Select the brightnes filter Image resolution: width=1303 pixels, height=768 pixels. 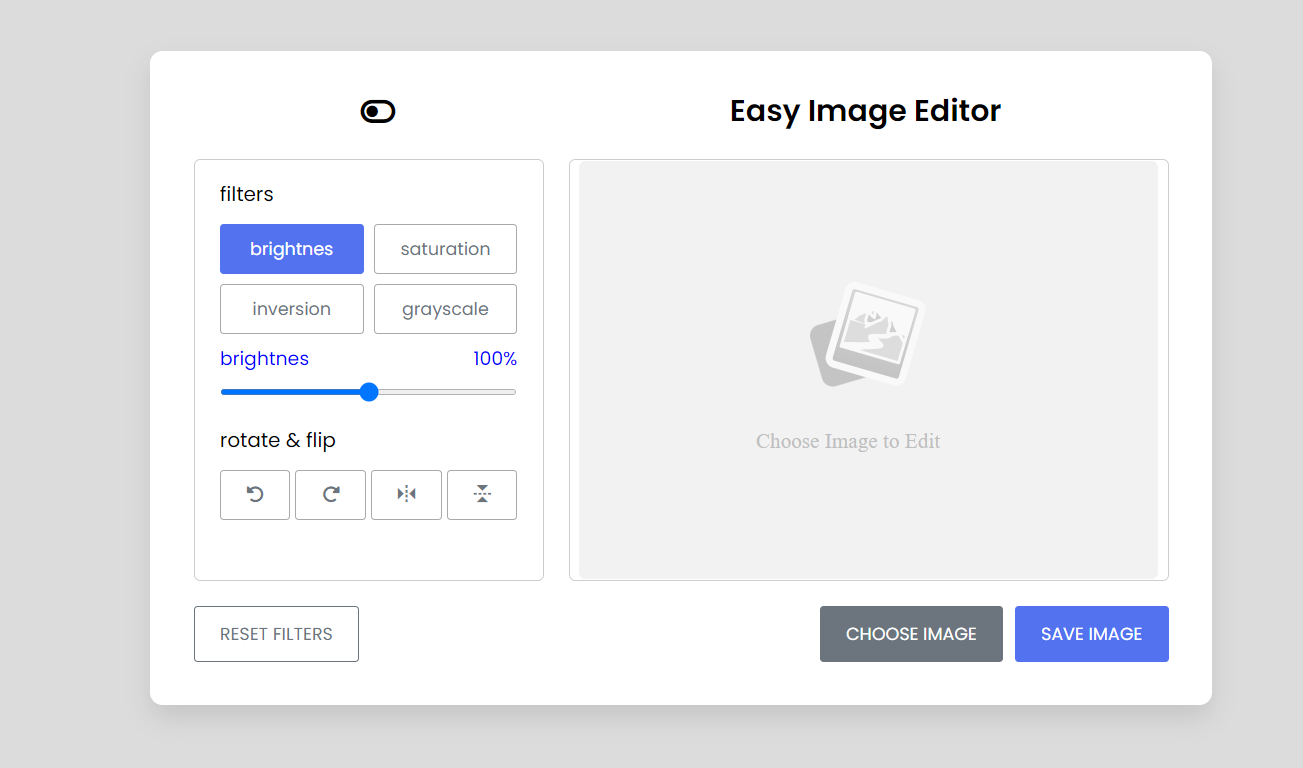coord(291,248)
